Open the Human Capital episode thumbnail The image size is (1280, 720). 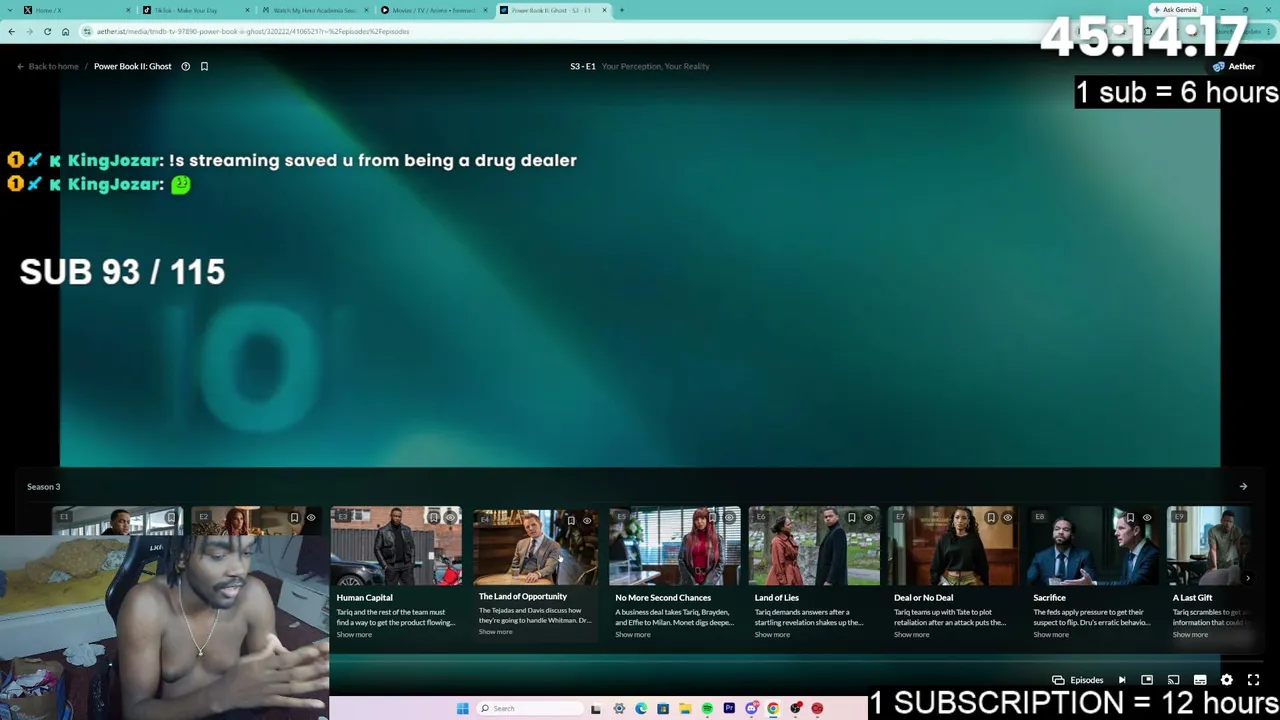point(396,546)
